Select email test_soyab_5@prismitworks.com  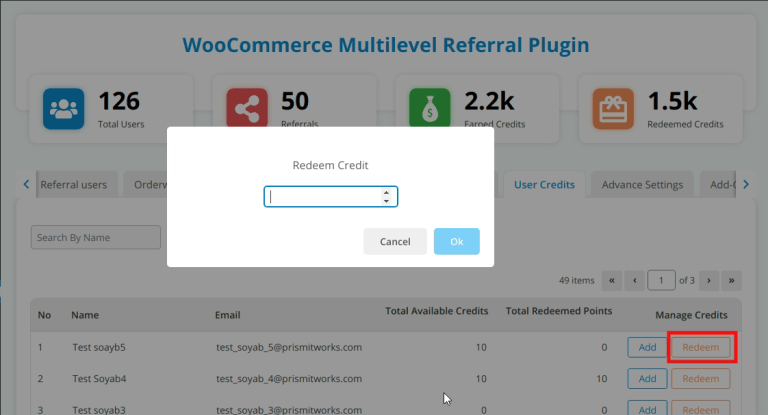[289, 347]
